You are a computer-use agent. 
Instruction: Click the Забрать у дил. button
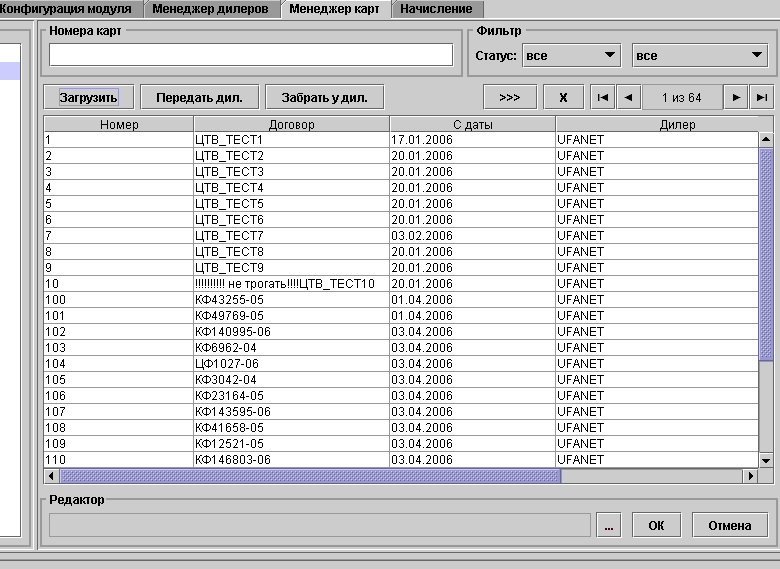pyautogui.click(x=324, y=97)
